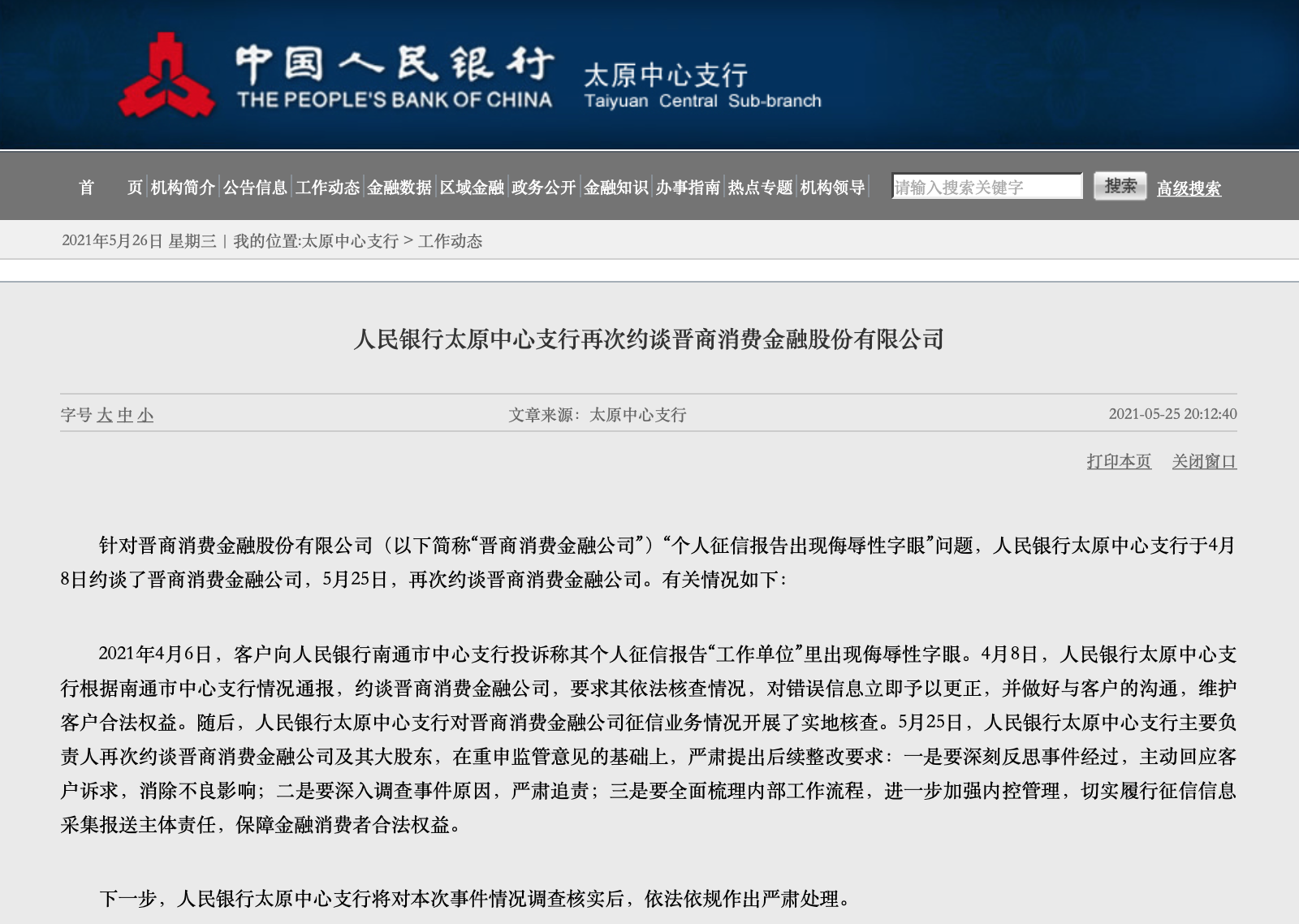Open 金融知识 navigation item
This screenshot has width=1299, height=924.
click(x=616, y=188)
